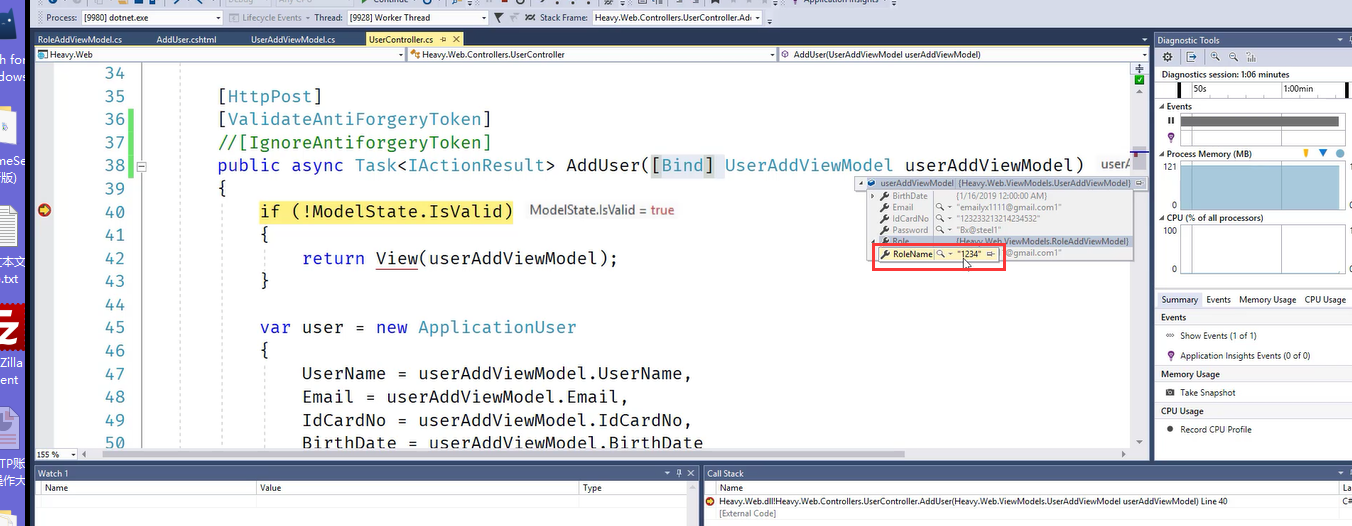
Task: Click Take Snapshot link
Action: [x=1207, y=393]
